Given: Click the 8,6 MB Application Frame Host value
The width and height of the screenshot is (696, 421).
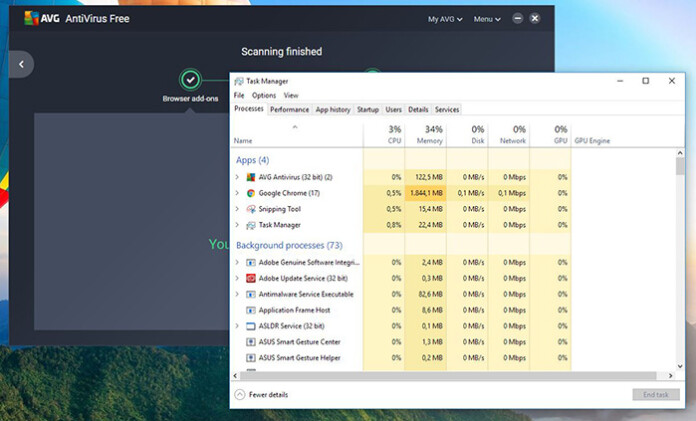Looking at the screenshot, I should [x=432, y=310].
